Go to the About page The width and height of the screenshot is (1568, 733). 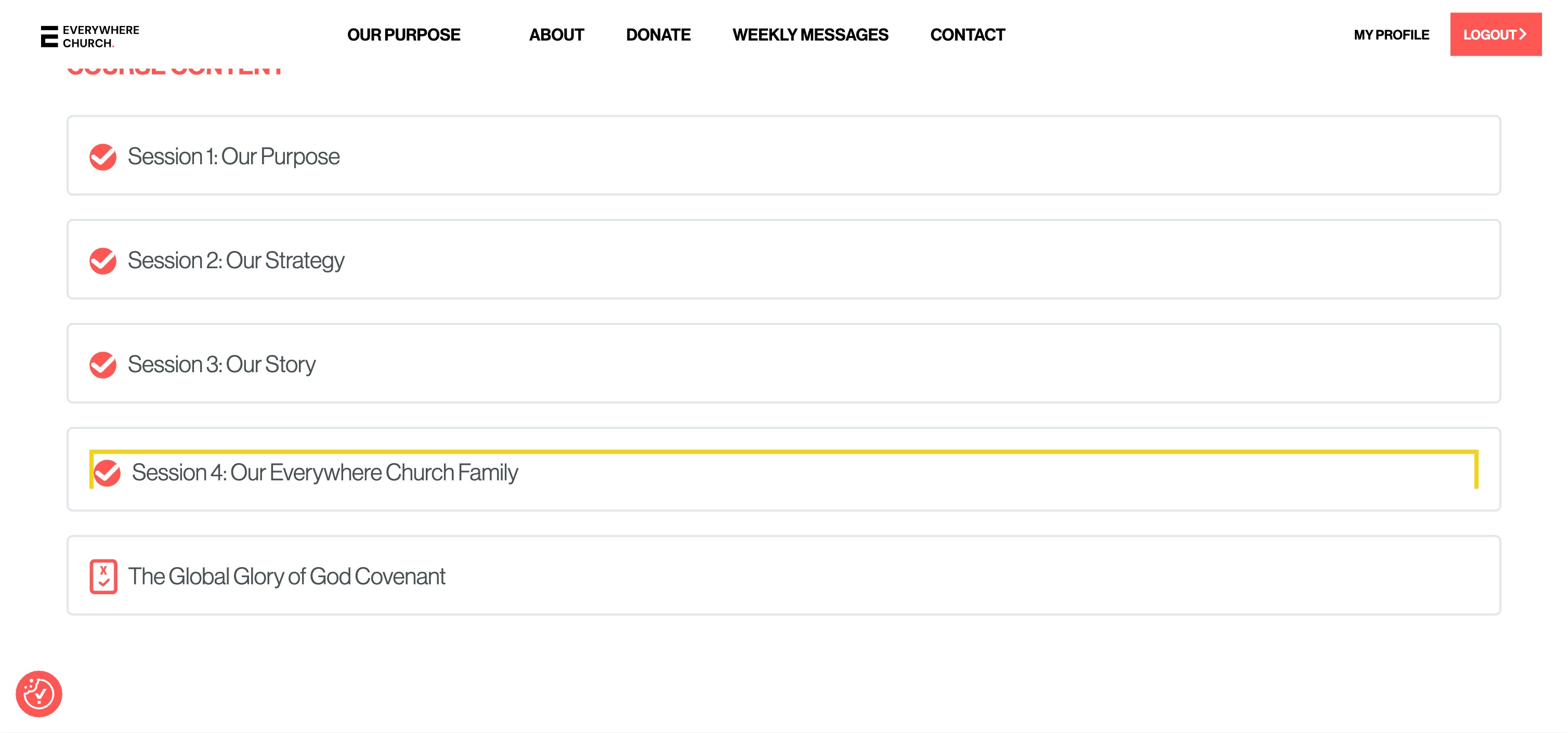coord(556,35)
